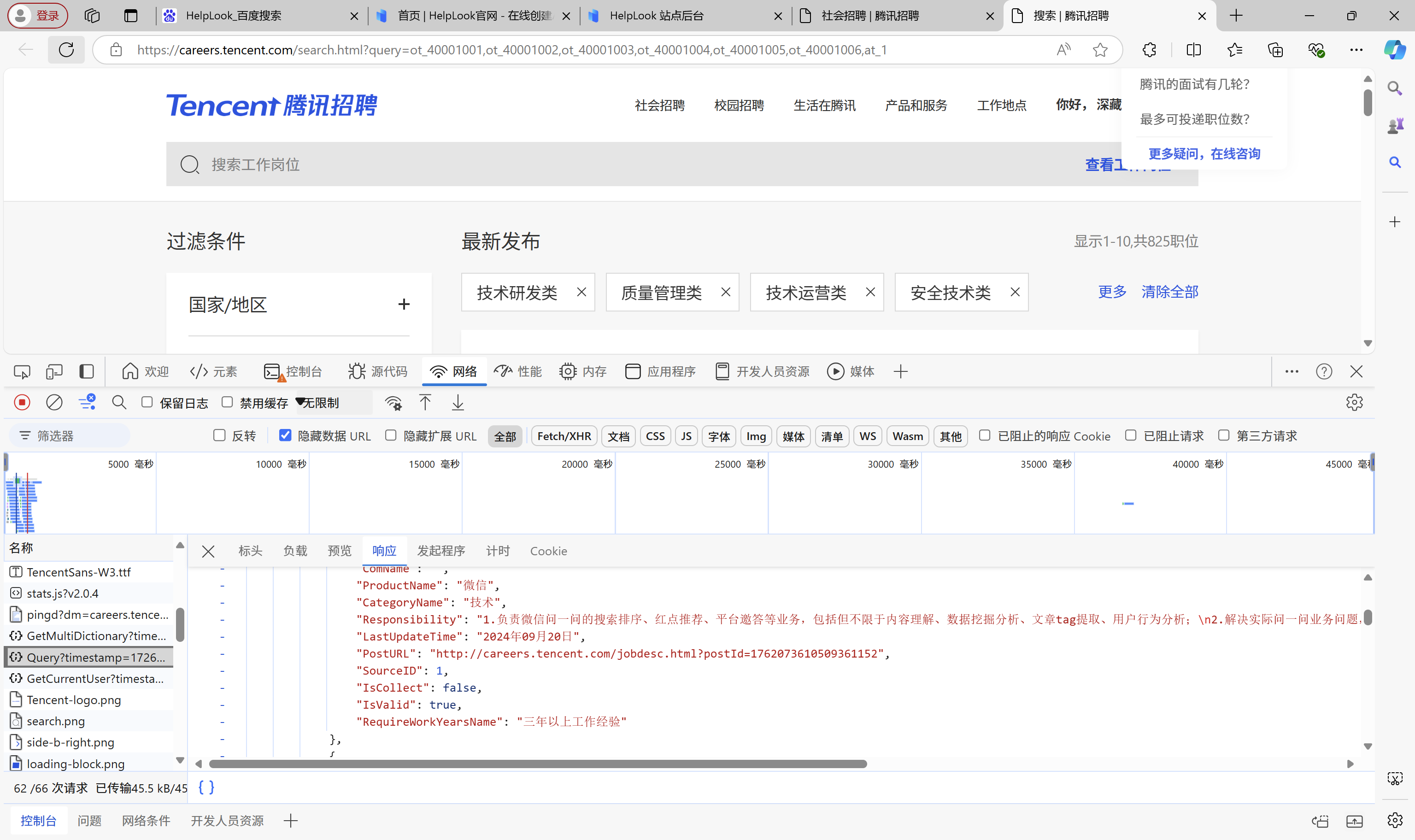Image resolution: width=1415 pixels, height=840 pixels.
Task: Open the more DevTools tools plus button
Action: coord(900,371)
